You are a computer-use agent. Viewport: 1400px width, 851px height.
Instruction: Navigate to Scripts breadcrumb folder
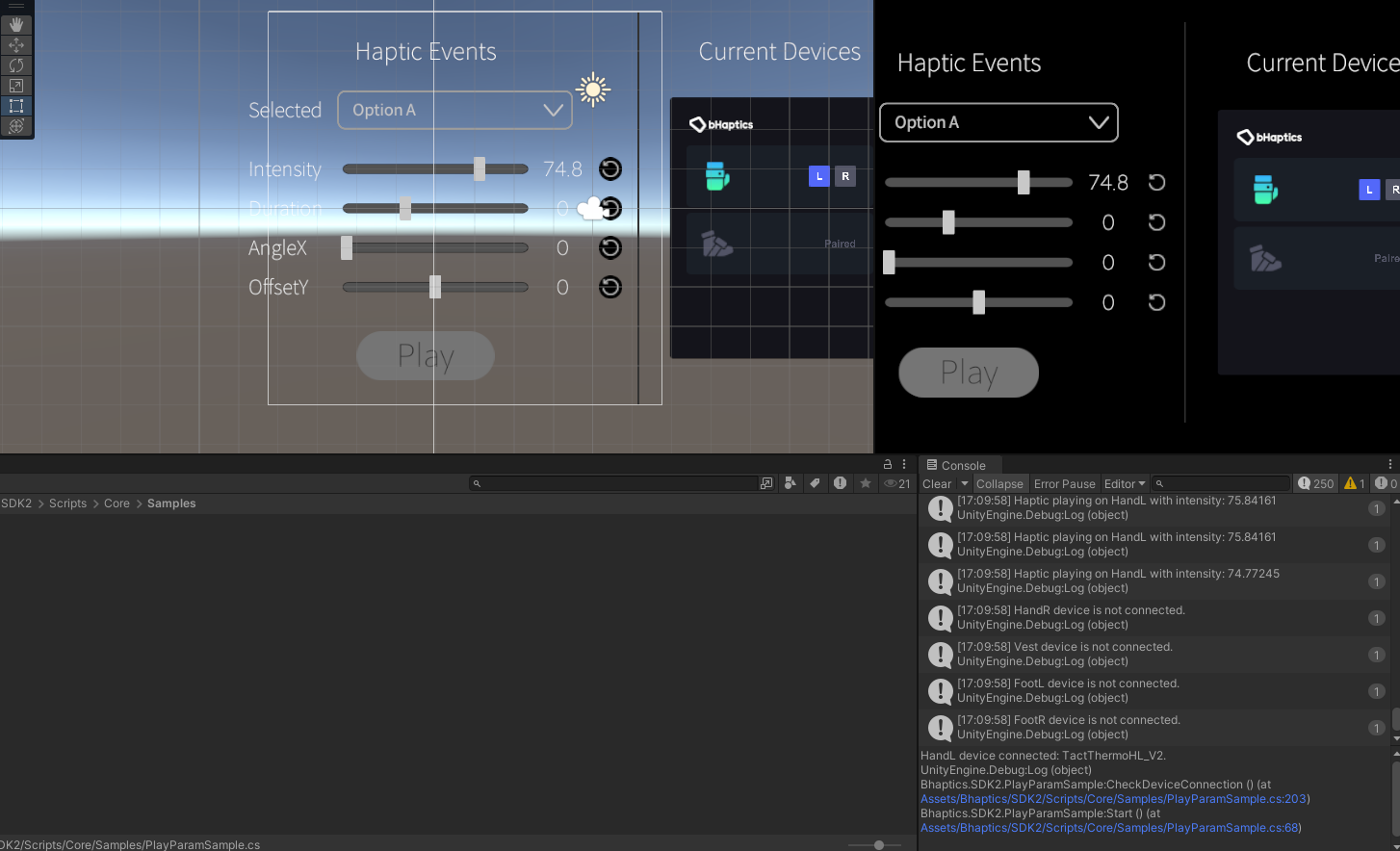[68, 503]
